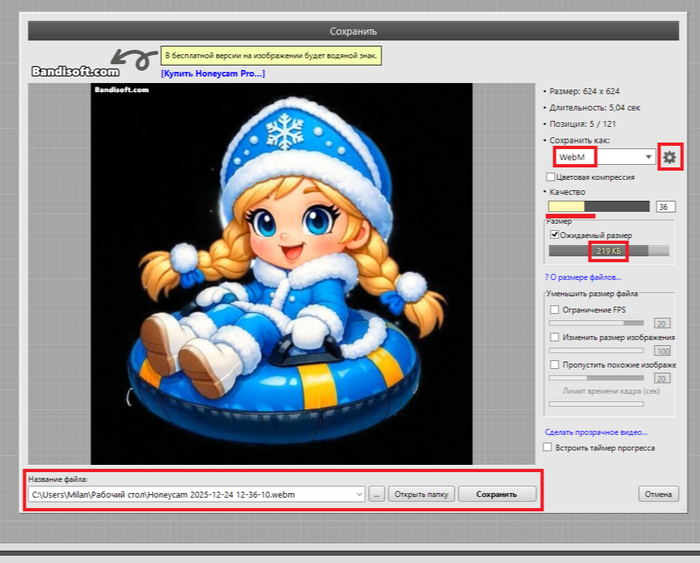This screenshot has height=563, width=700.
Task: Click Сделать прозрачное видео link
Action: coord(596,432)
